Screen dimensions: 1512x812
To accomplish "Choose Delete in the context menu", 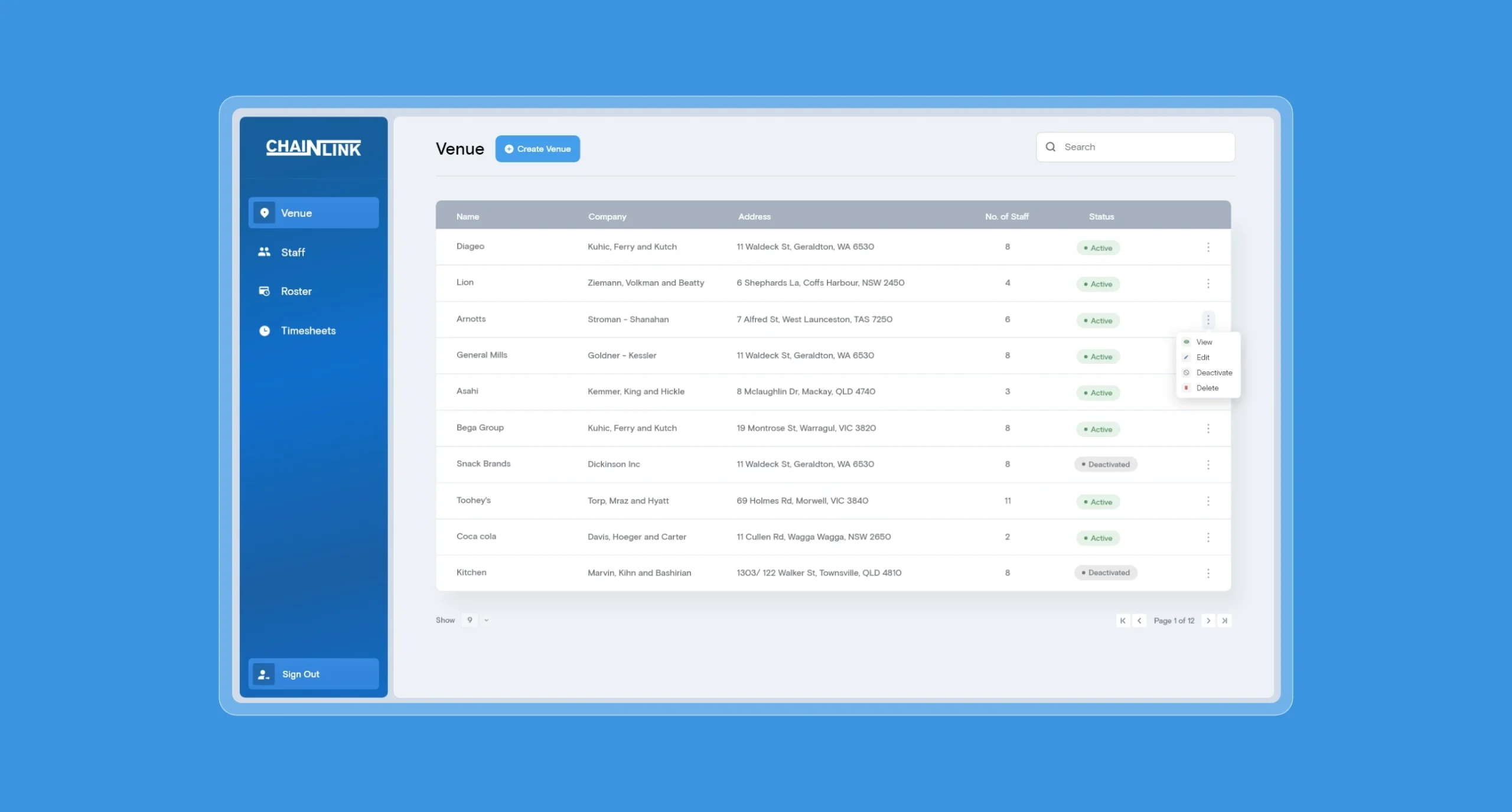I will (x=1208, y=388).
